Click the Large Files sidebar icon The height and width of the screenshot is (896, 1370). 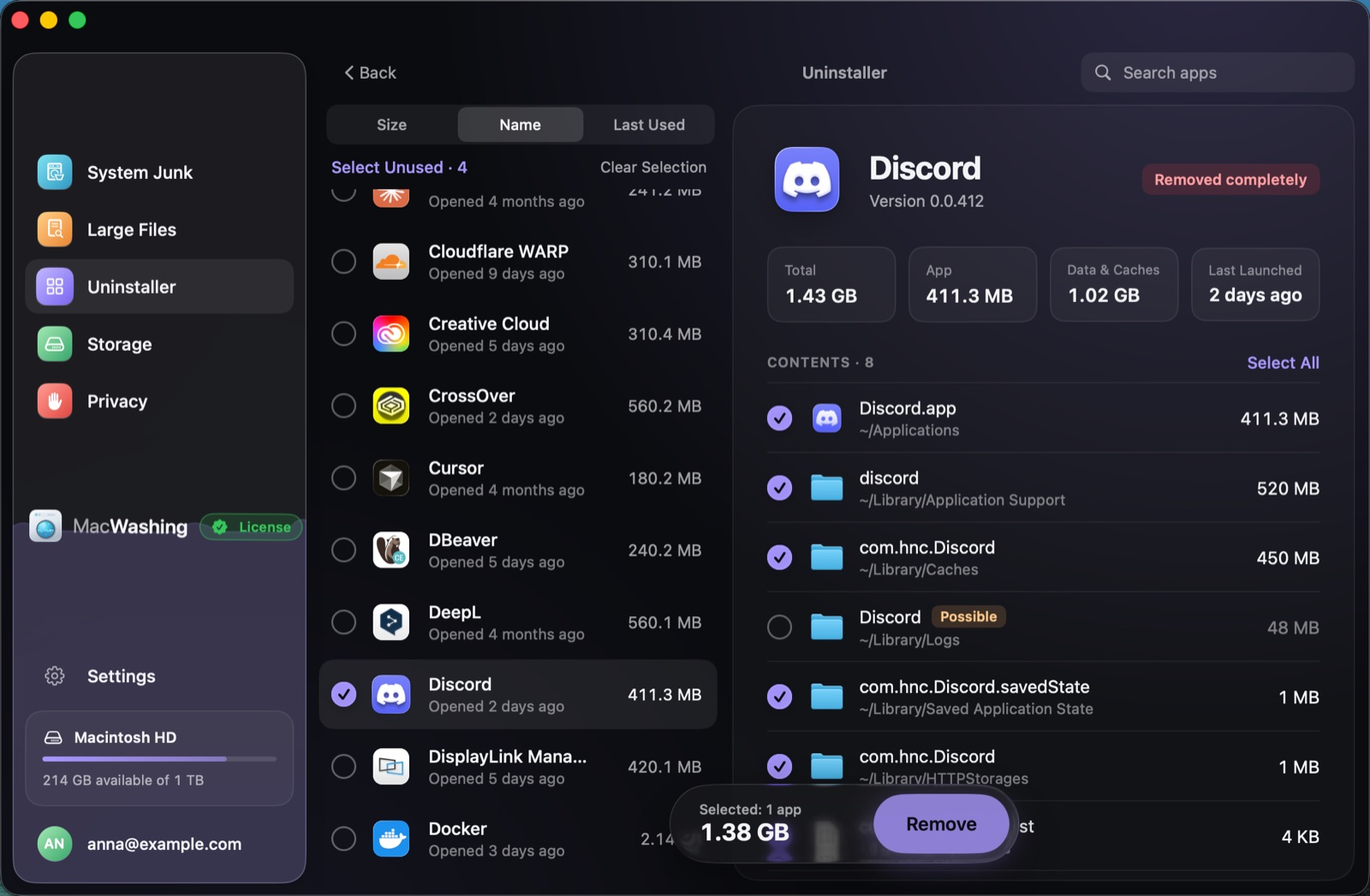click(55, 229)
